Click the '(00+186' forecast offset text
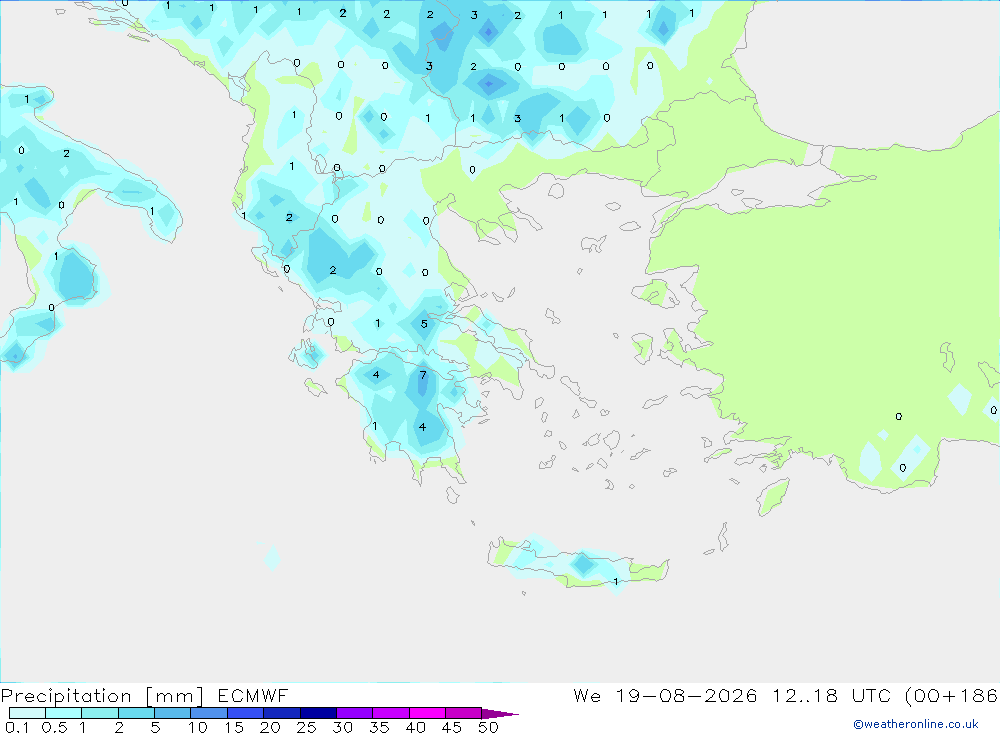 point(952,696)
